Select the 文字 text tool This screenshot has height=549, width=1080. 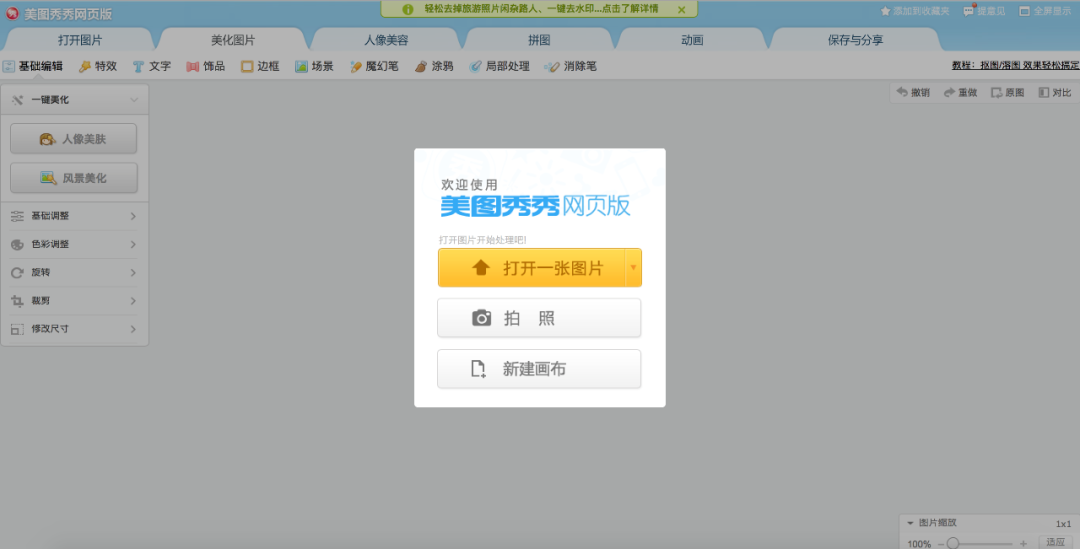[x=152, y=66]
